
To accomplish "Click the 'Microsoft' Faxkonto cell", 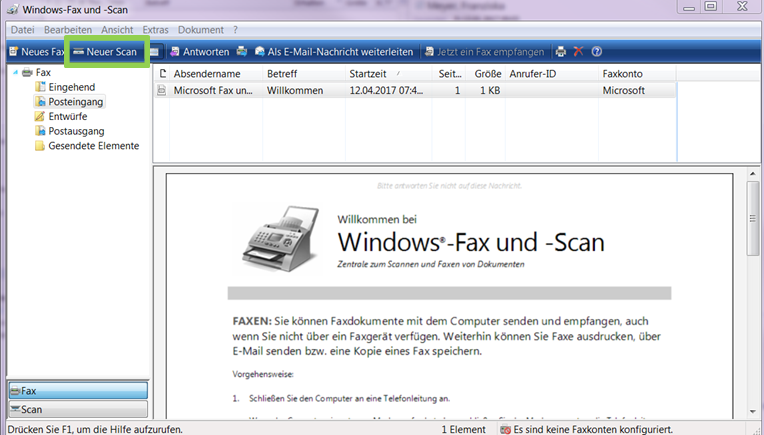I will pos(623,90).
